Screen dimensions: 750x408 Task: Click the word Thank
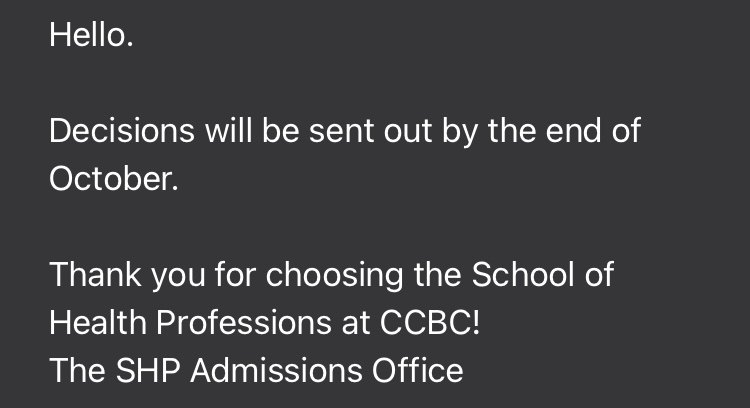(x=96, y=275)
